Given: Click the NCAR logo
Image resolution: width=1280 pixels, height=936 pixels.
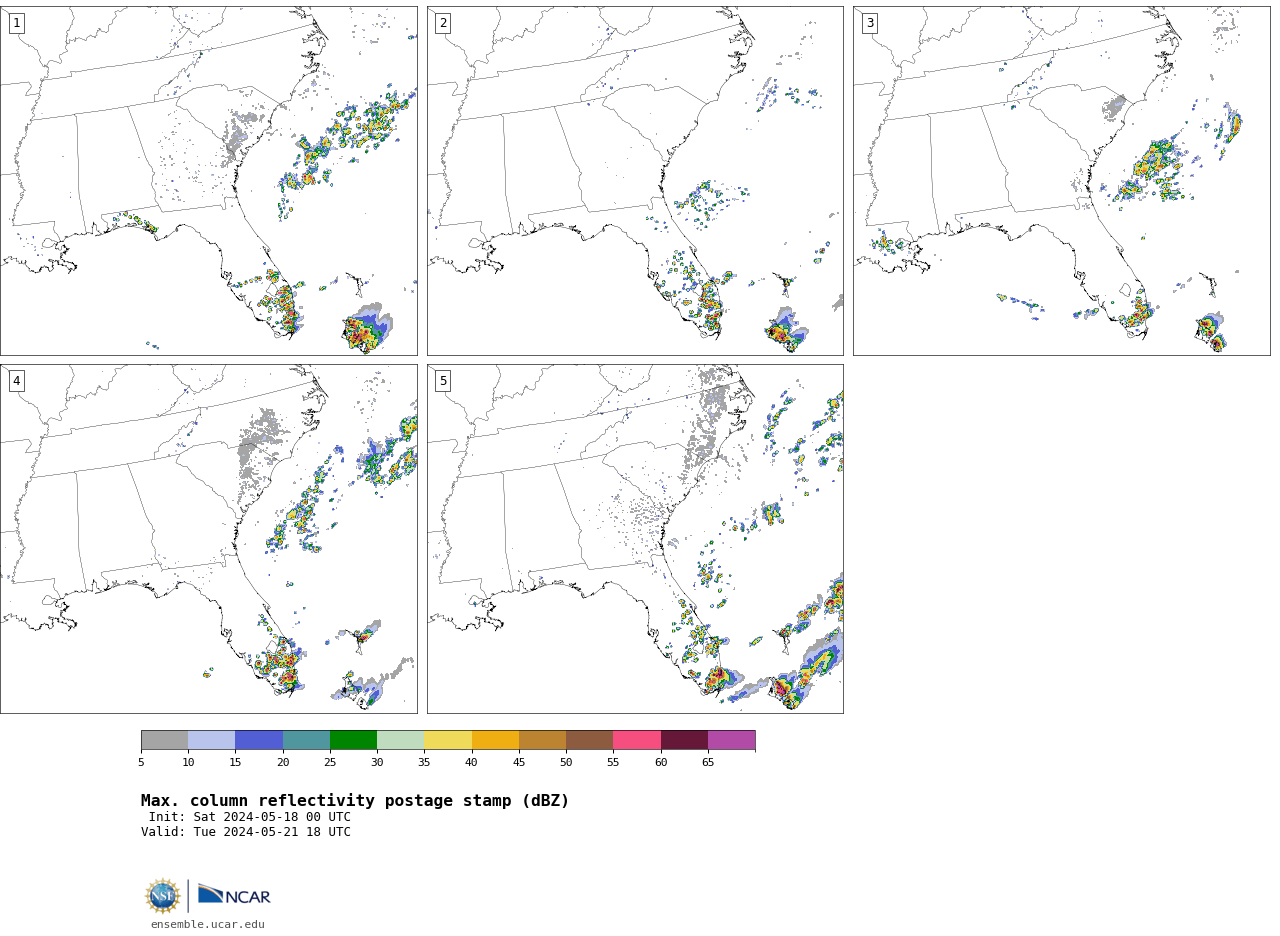Looking at the screenshot, I should [234, 895].
